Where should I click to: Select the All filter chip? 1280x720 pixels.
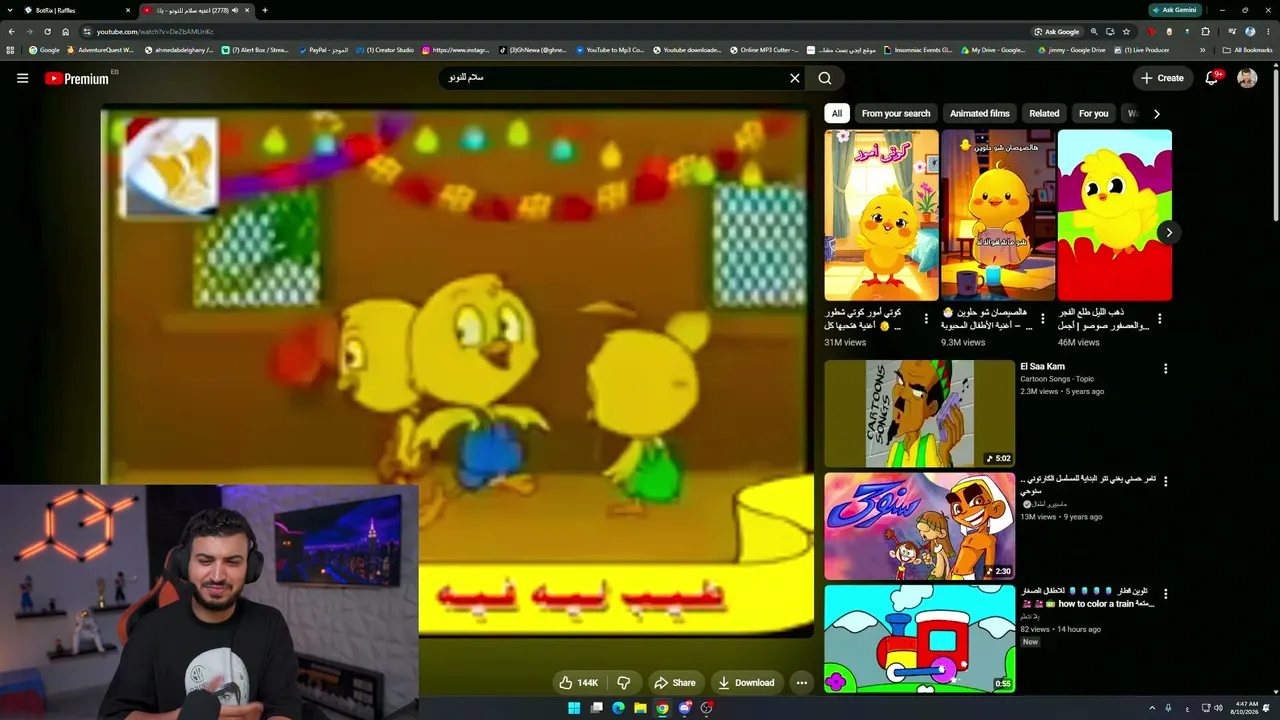point(837,113)
